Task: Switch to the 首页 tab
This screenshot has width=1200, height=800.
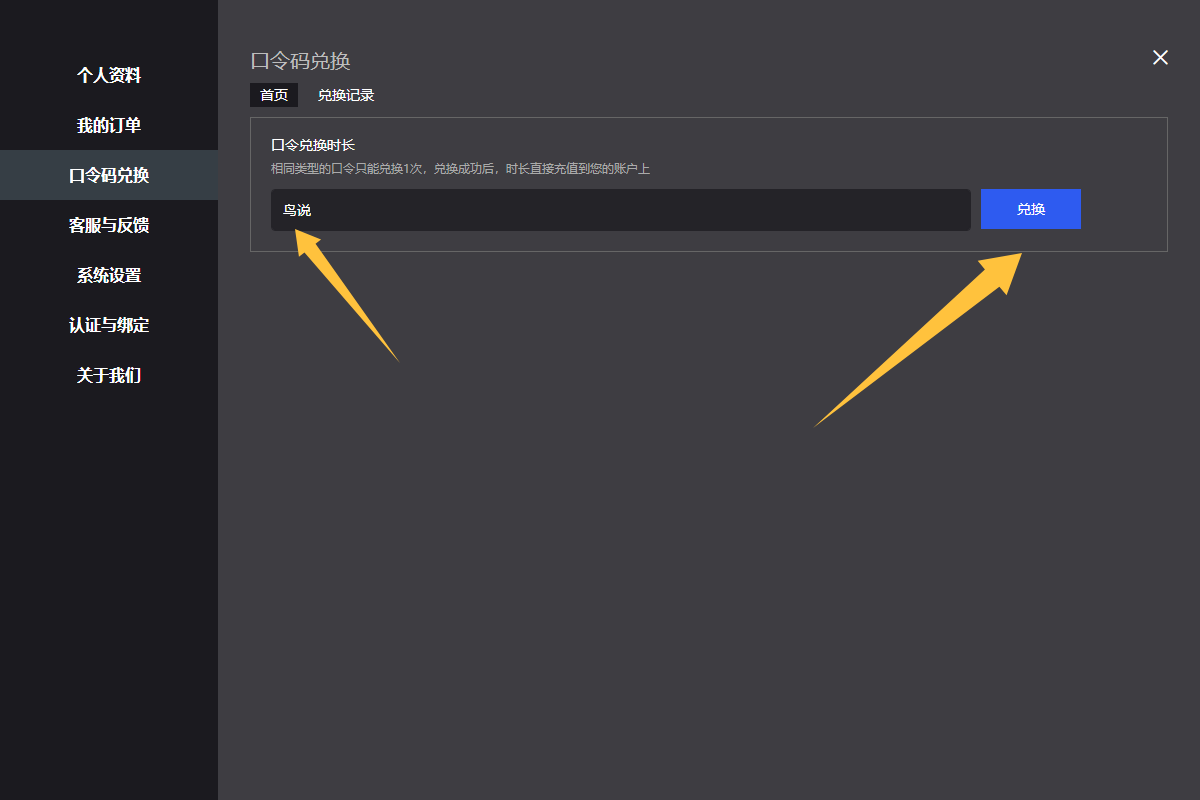Action: click(x=274, y=95)
